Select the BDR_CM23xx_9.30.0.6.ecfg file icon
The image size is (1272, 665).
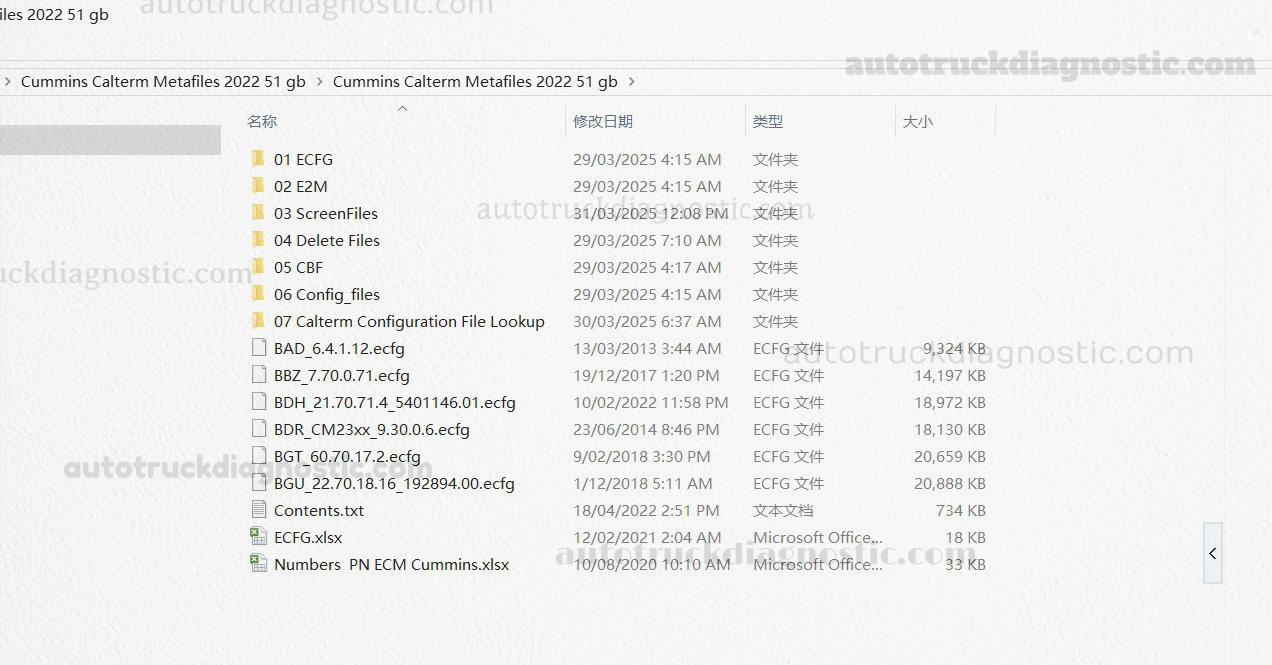(258, 429)
